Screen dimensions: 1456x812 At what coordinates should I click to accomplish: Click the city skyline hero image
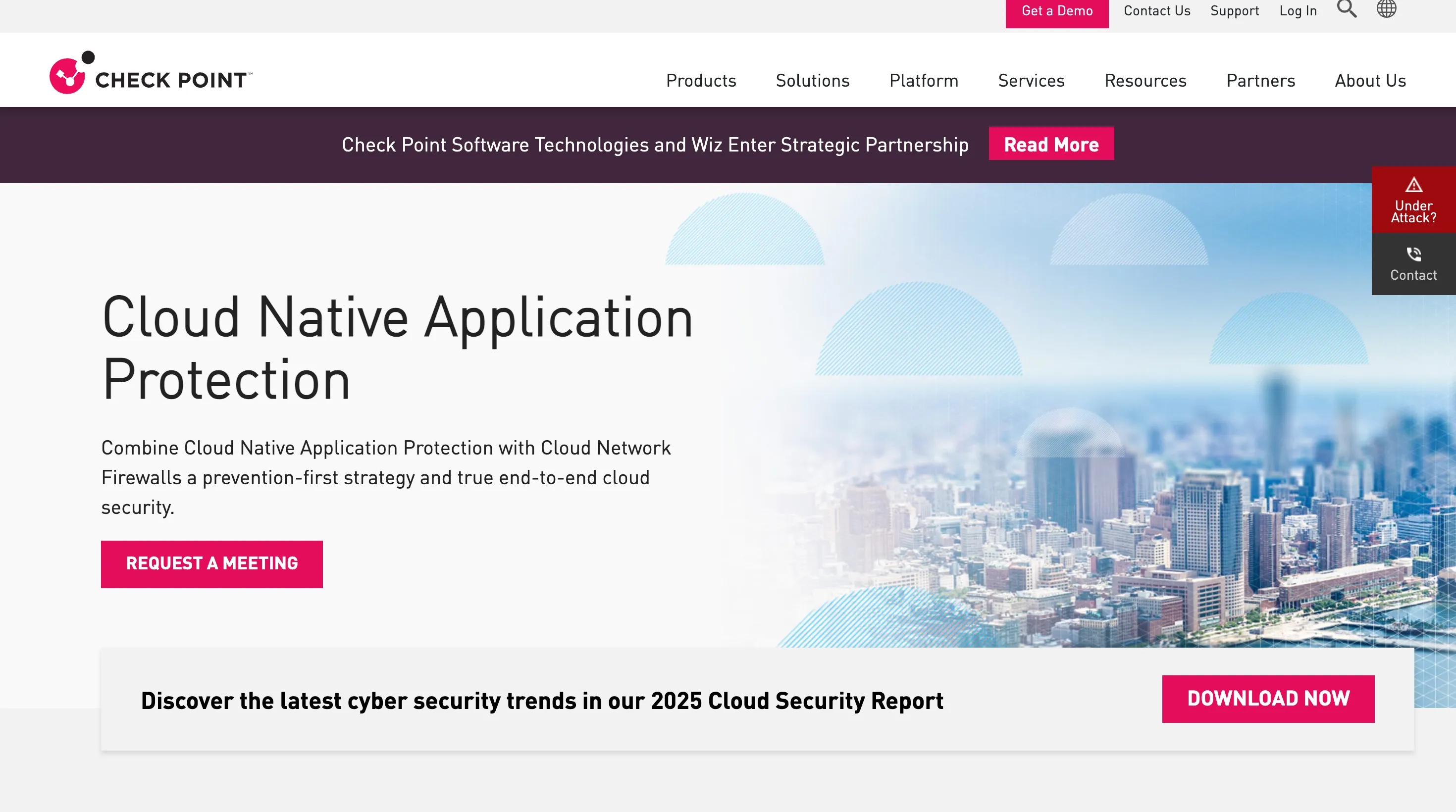(x=1102, y=508)
